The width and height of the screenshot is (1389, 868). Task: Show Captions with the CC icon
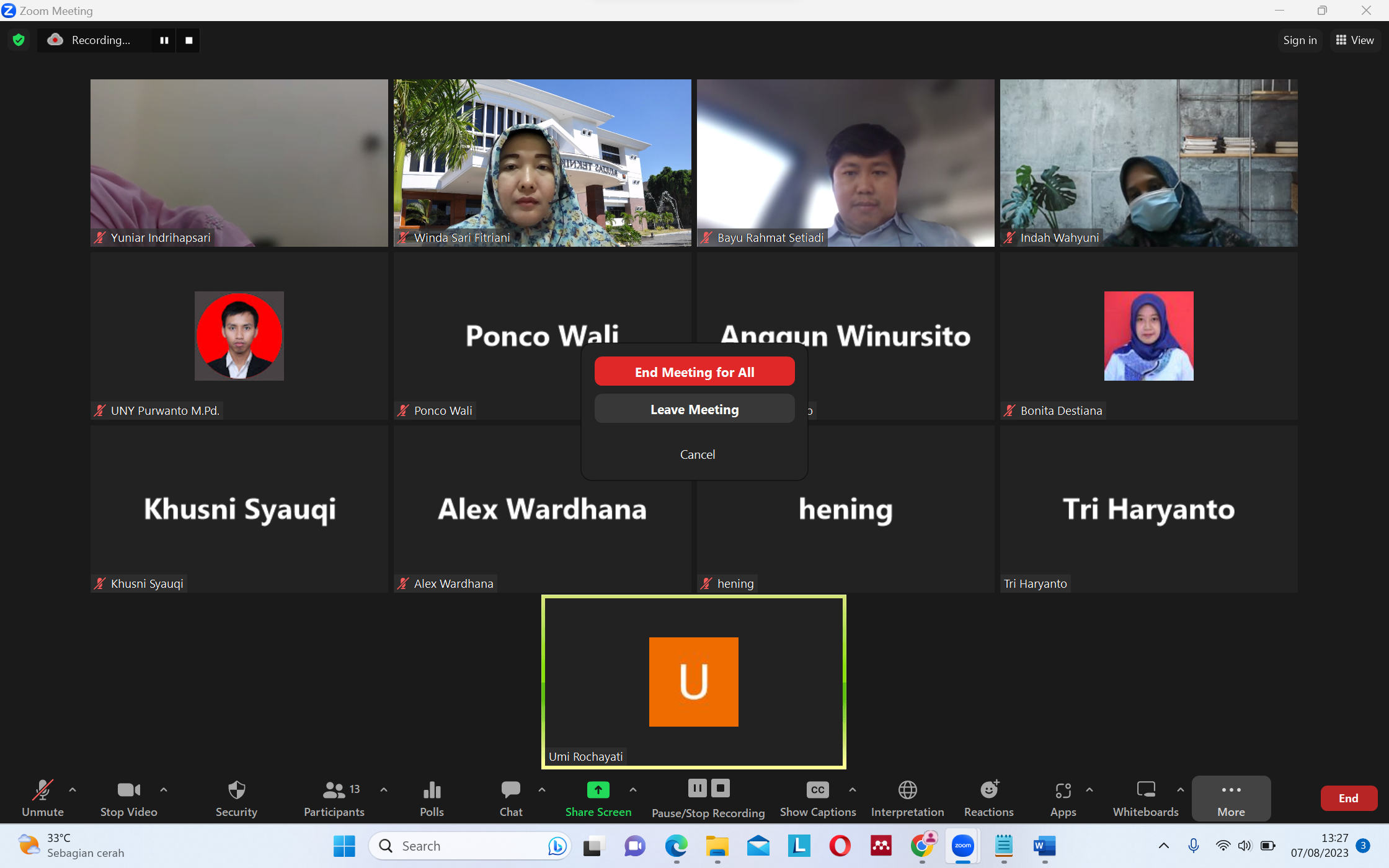817,790
